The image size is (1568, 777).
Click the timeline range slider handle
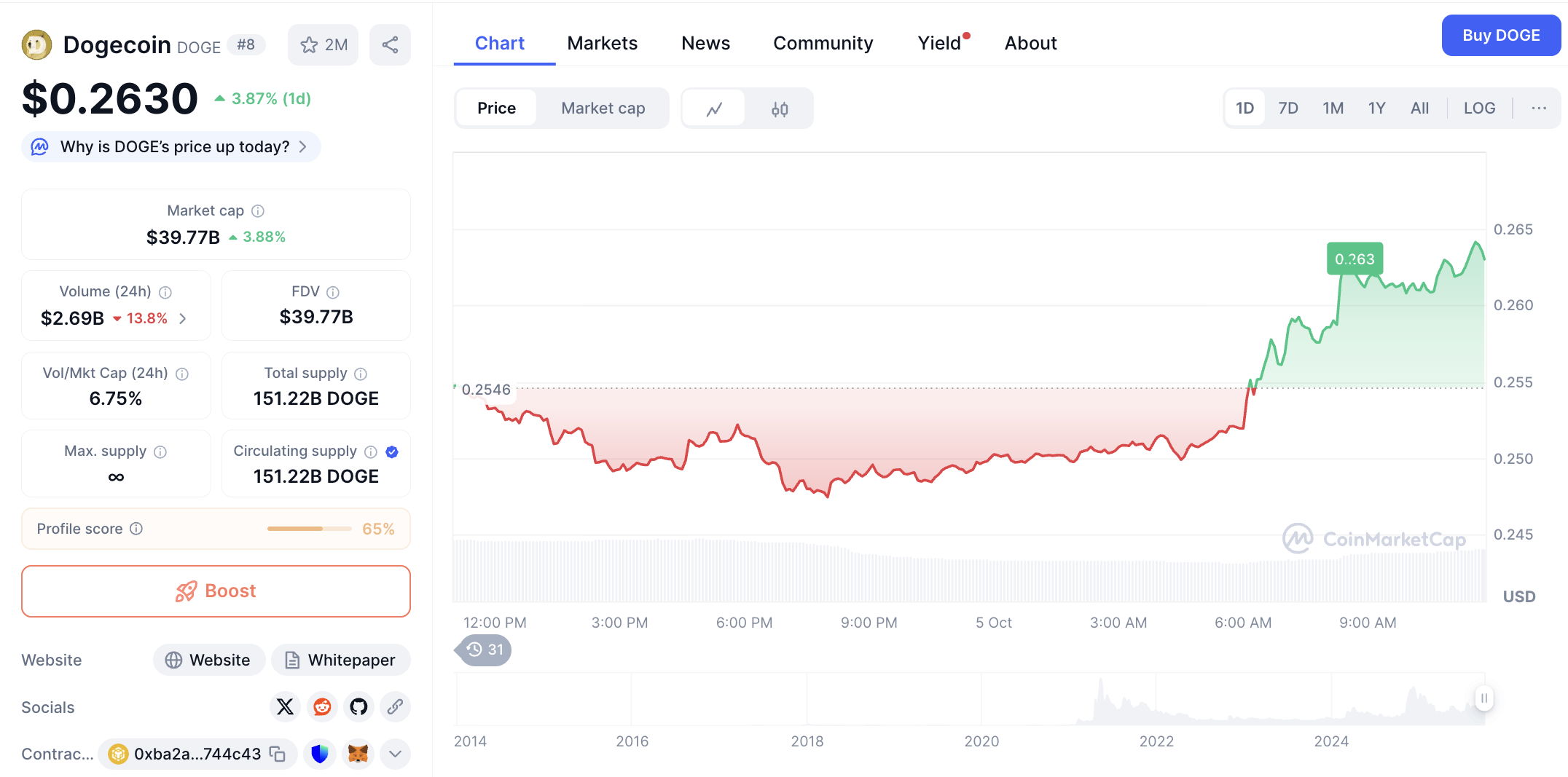click(x=1483, y=698)
